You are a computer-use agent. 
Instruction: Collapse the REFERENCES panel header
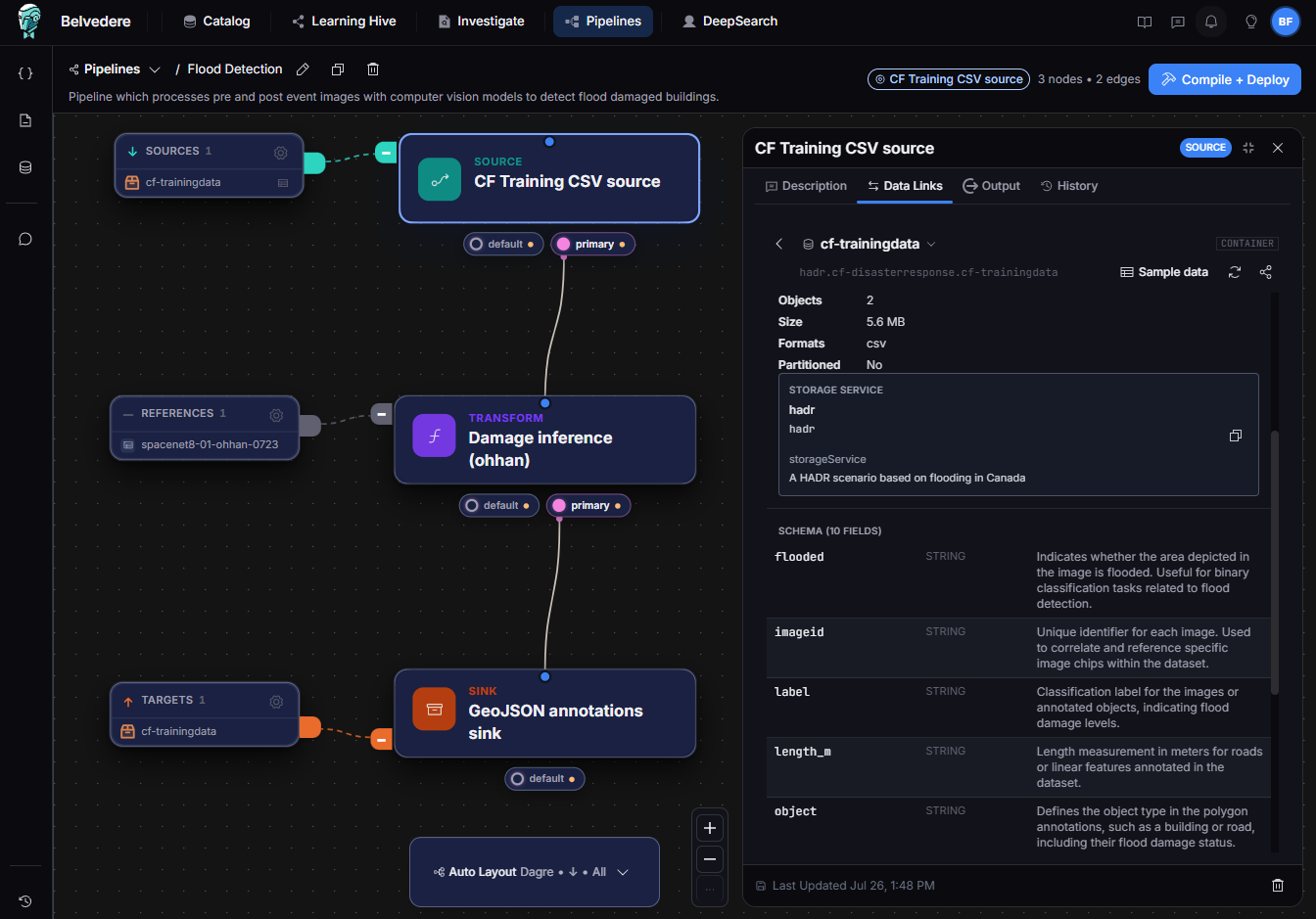[128, 414]
